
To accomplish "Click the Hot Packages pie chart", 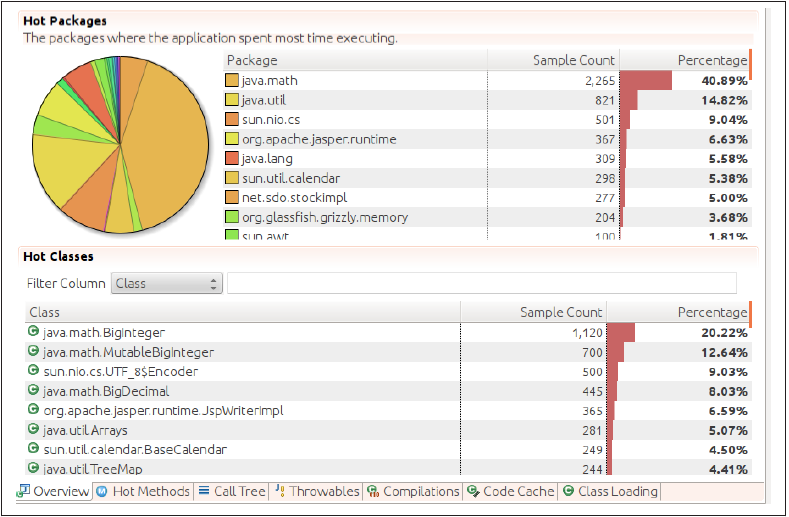I will point(120,144).
